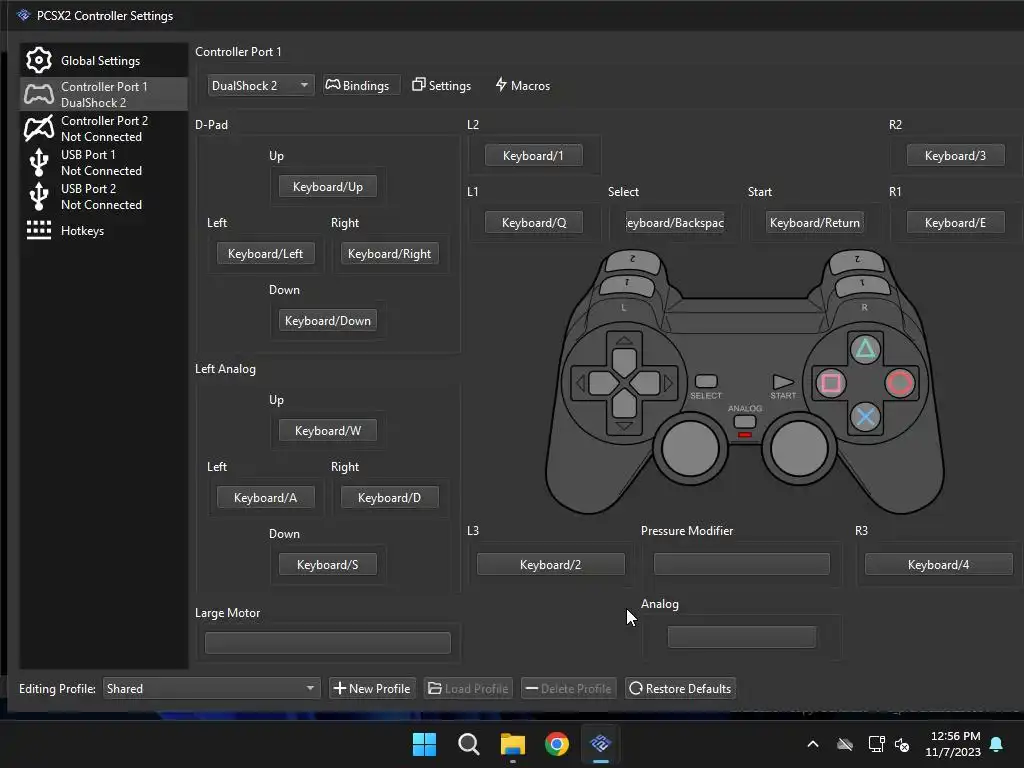Rebind L2 Keyboard/1 binding
The image size is (1024, 768).
(x=533, y=155)
